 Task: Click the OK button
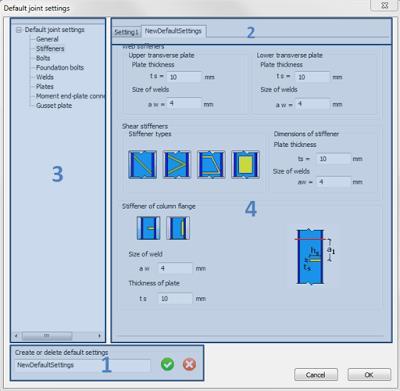pyautogui.click(x=369, y=375)
